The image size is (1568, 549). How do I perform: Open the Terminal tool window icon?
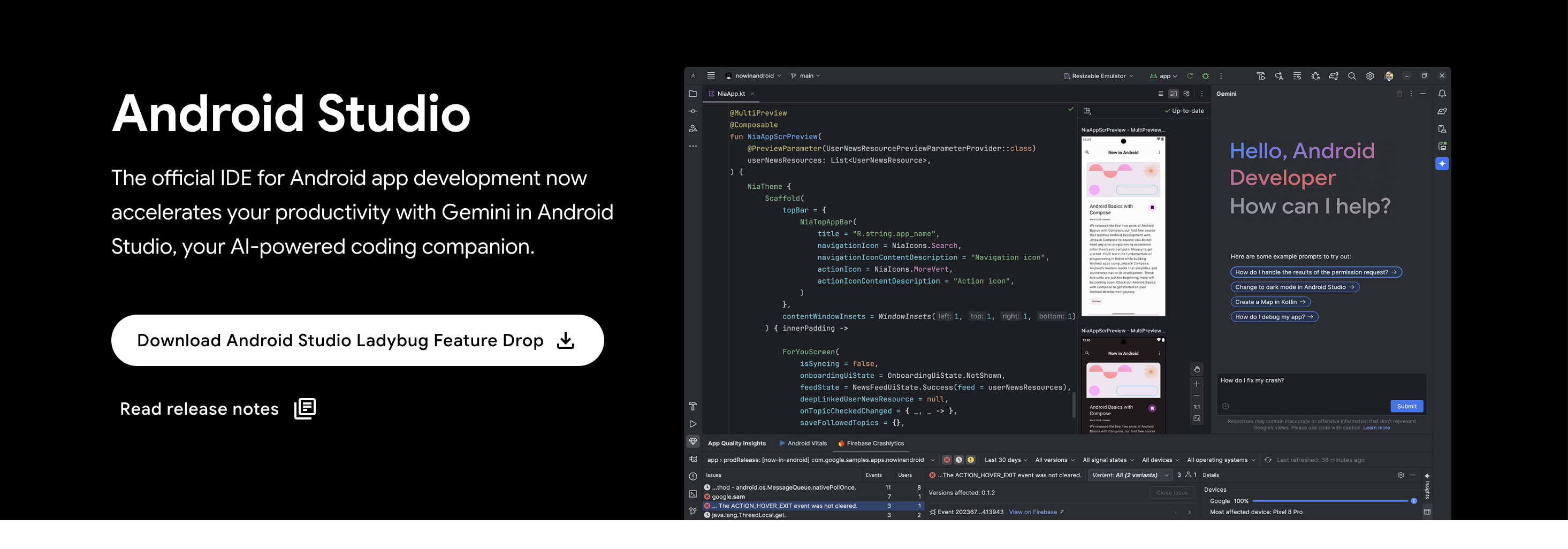[x=692, y=494]
